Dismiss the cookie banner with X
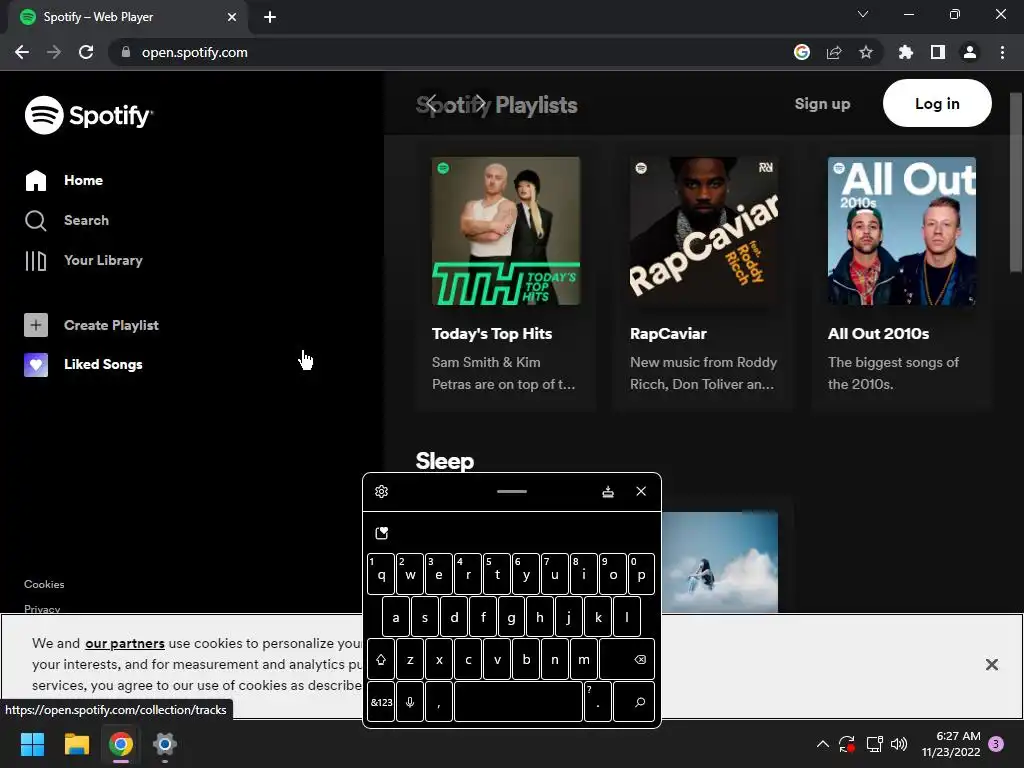The image size is (1024, 768). tap(991, 664)
